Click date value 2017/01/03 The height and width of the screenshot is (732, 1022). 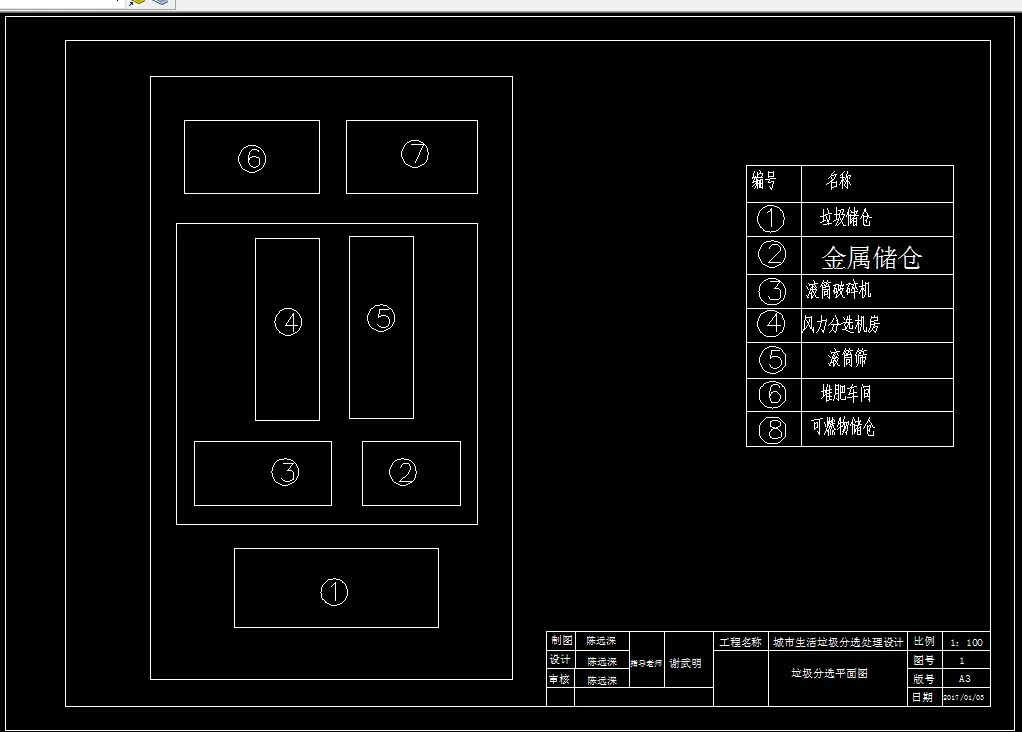click(964, 698)
